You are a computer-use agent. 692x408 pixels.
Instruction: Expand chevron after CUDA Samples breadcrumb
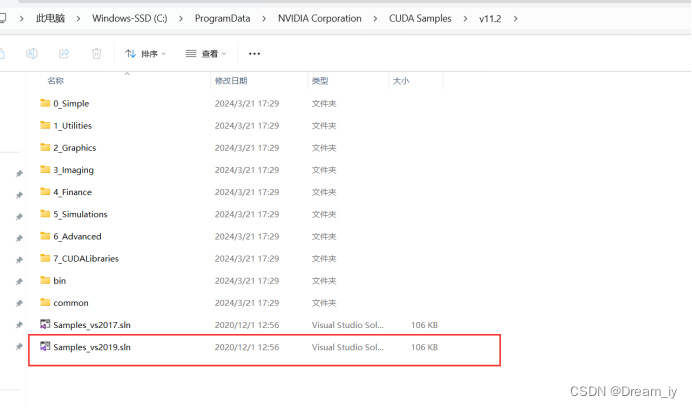[x=465, y=18]
